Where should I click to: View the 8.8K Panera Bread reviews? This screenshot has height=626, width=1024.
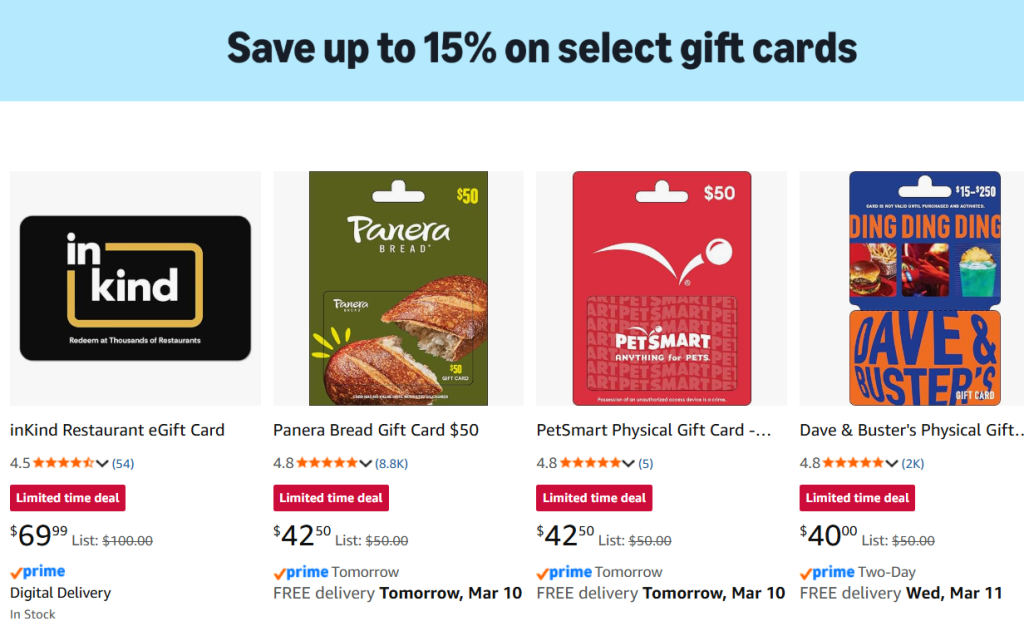[392, 463]
